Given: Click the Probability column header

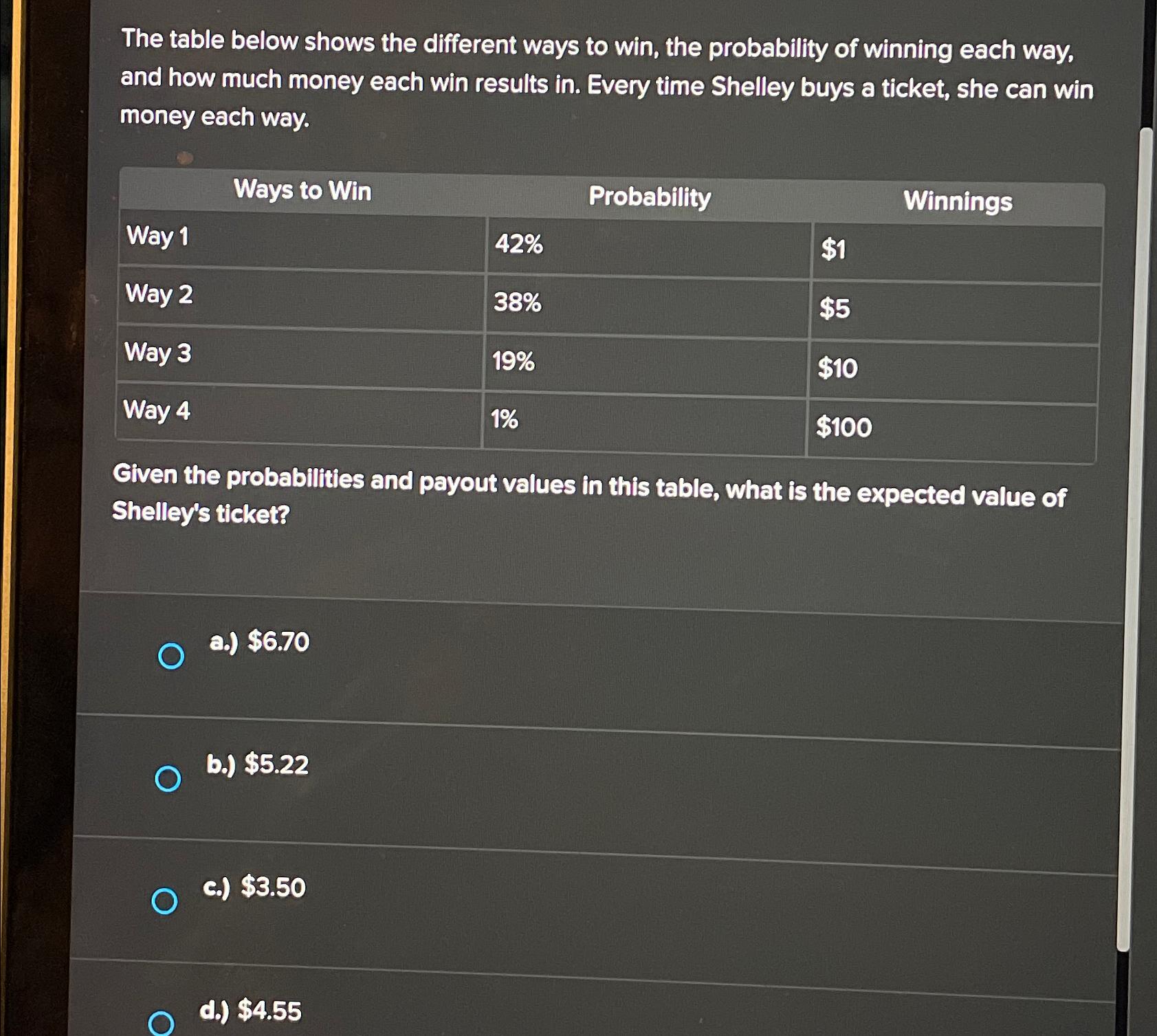Looking at the screenshot, I should 650,199.
